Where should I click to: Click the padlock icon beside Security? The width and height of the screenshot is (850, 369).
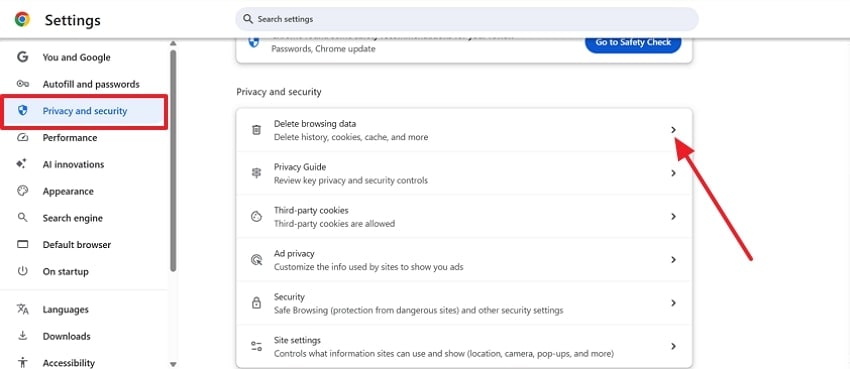[256, 303]
